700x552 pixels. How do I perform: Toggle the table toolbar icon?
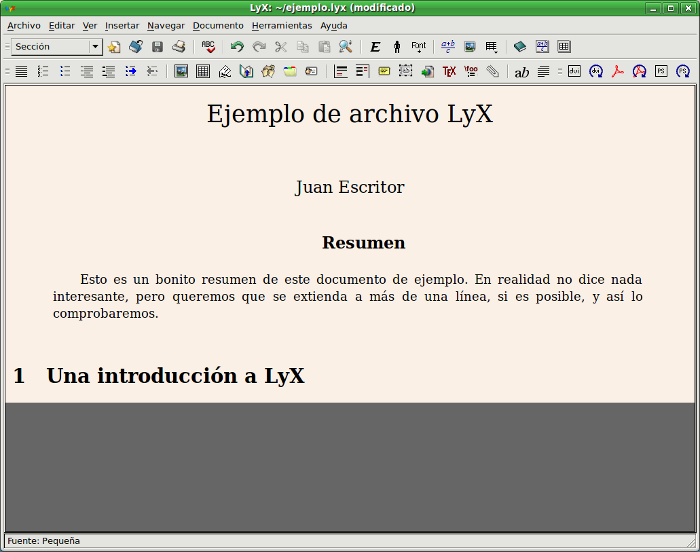(x=564, y=46)
